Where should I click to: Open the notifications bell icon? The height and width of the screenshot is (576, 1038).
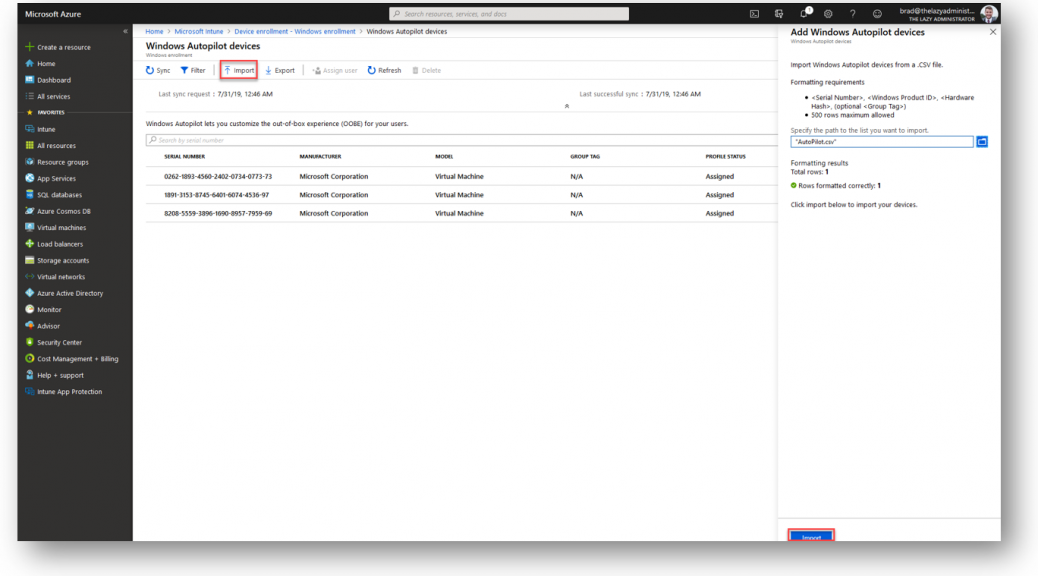[x=804, y=13]
